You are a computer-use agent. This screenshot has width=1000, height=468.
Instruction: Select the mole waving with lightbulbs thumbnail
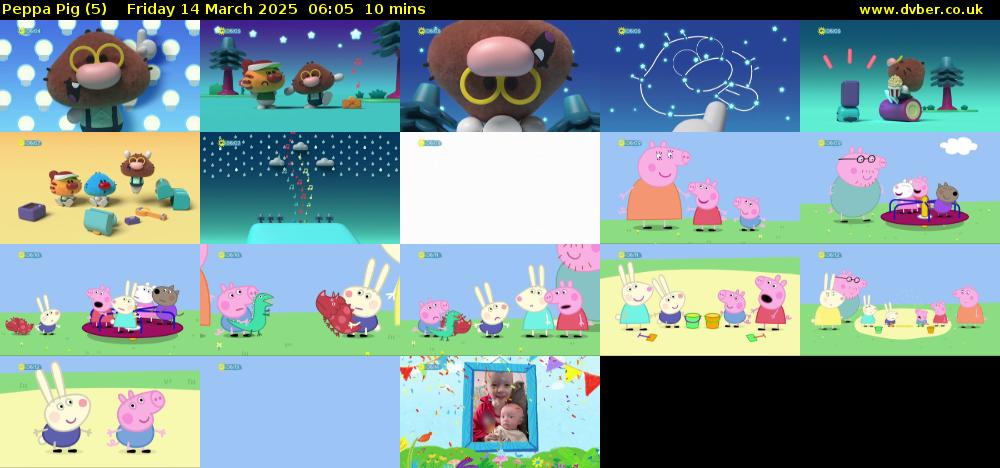[x=100, y=76]
